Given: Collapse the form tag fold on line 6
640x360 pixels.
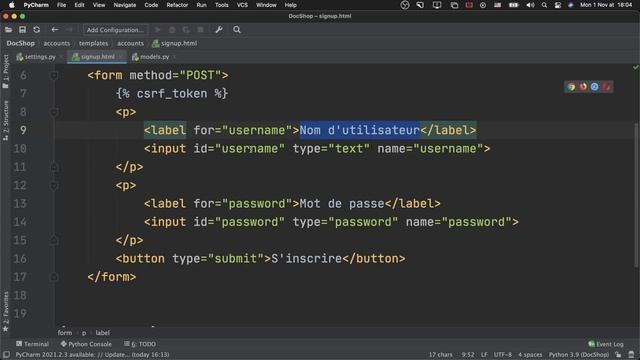Looking at the screenshot, I should tap(54, 76).
